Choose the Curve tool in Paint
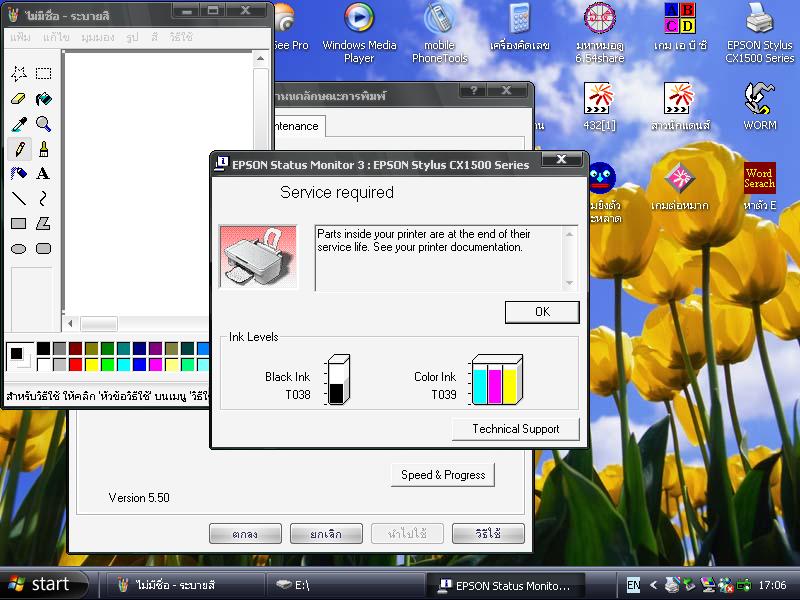This screenshot has height=600, width=800. 43,198
